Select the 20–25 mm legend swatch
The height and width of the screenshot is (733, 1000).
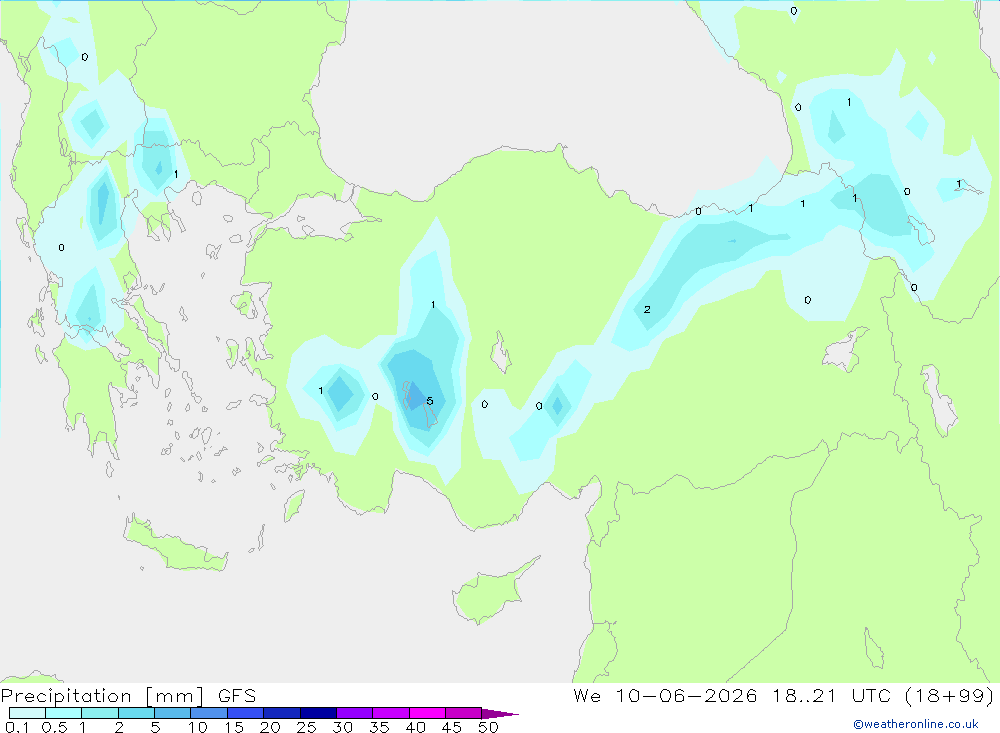coord(281,713)
